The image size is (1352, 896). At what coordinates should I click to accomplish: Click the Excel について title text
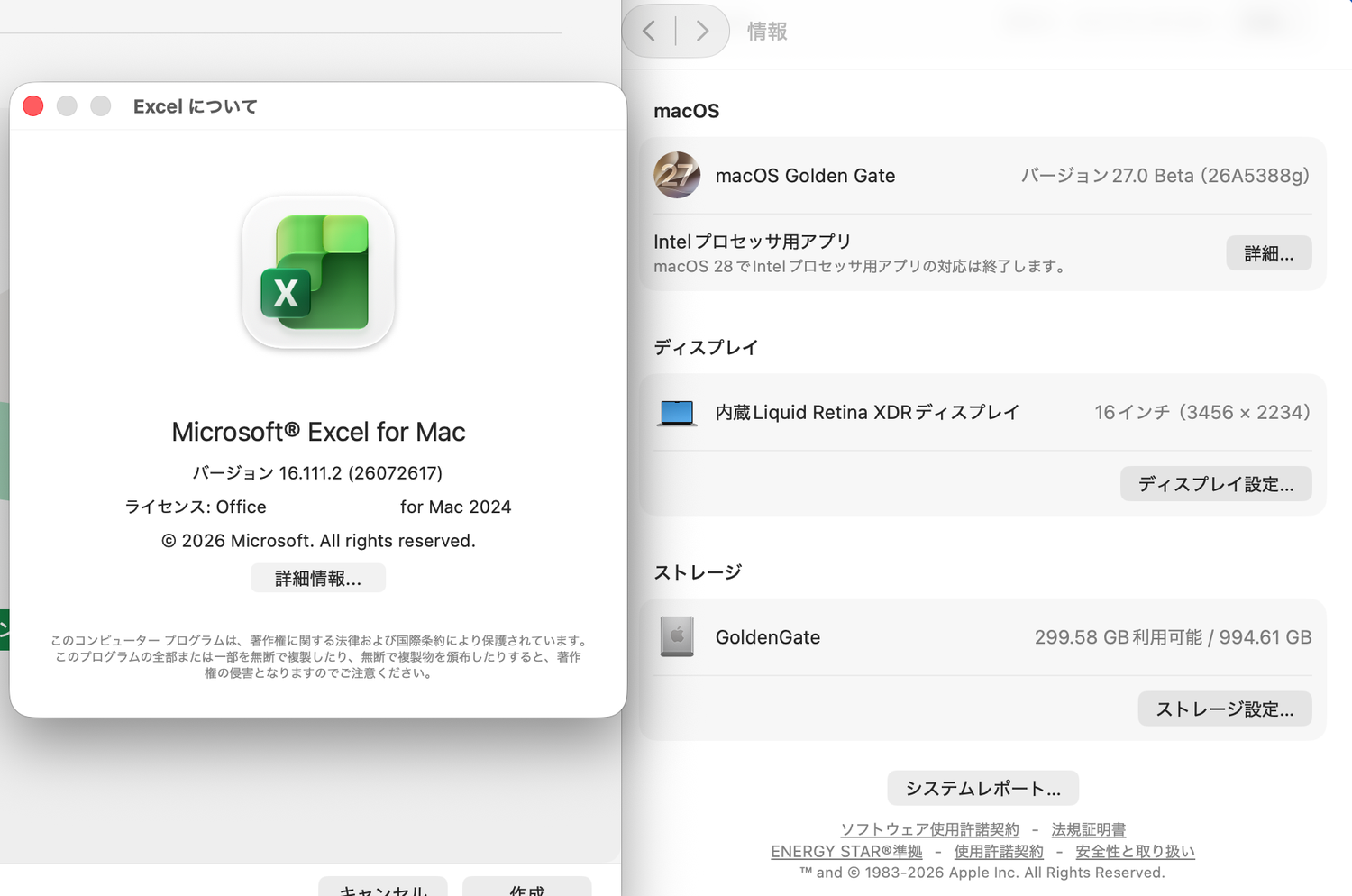pyautogui.click(x=196, y=106)
